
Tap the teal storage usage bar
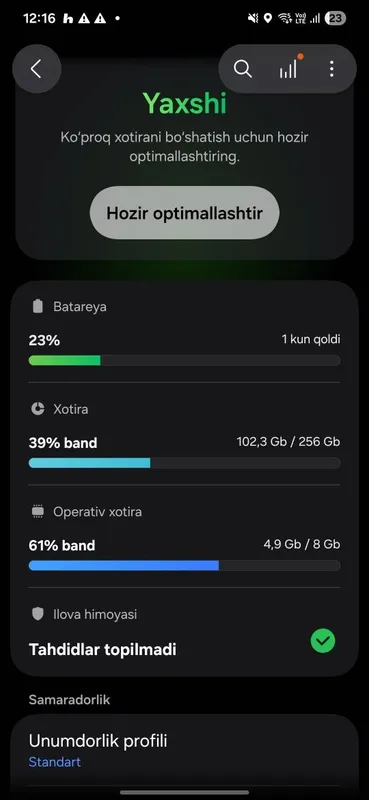pos(184,463)
